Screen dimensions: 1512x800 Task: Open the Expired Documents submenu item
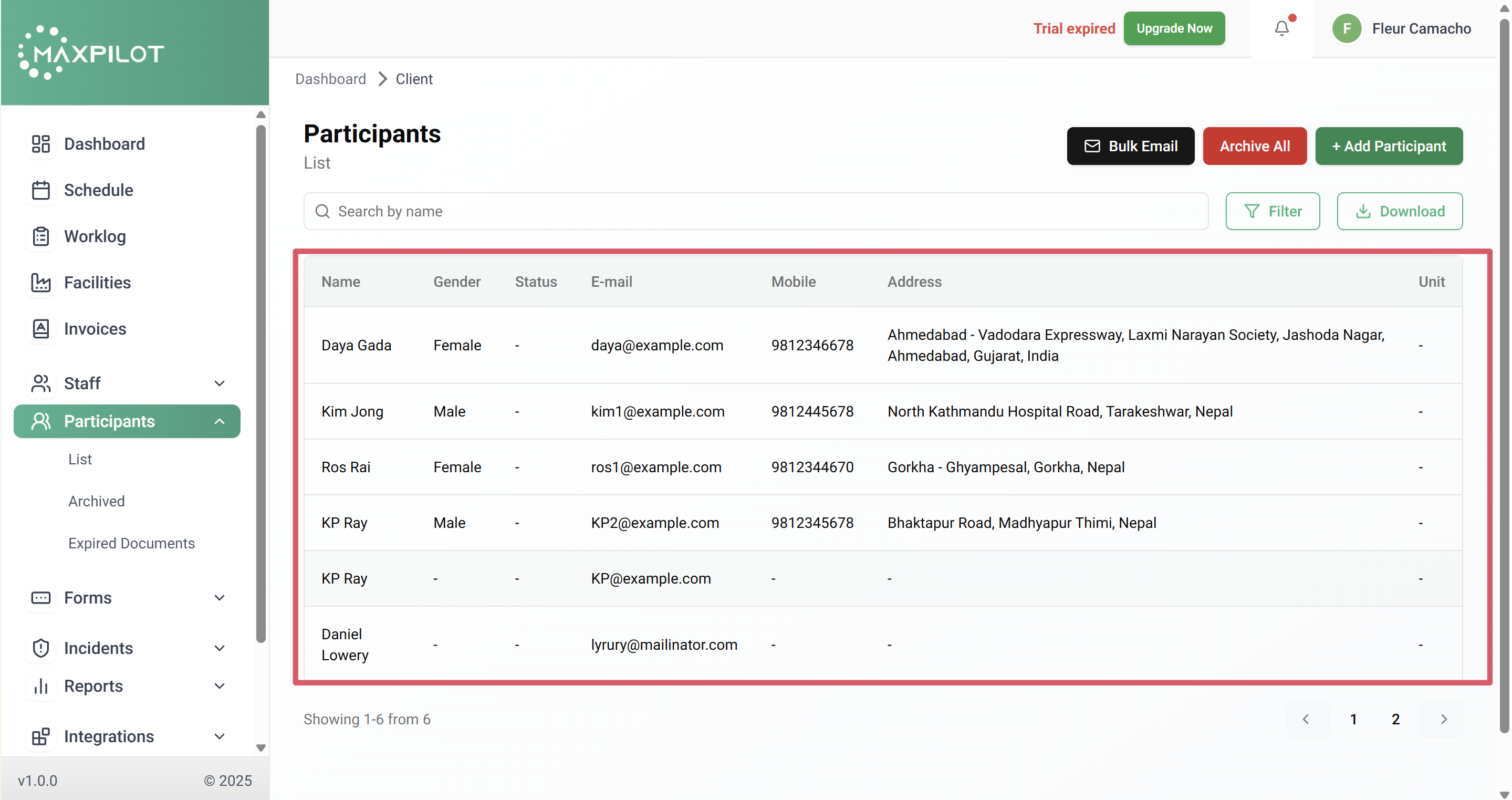tap(131, 543)
